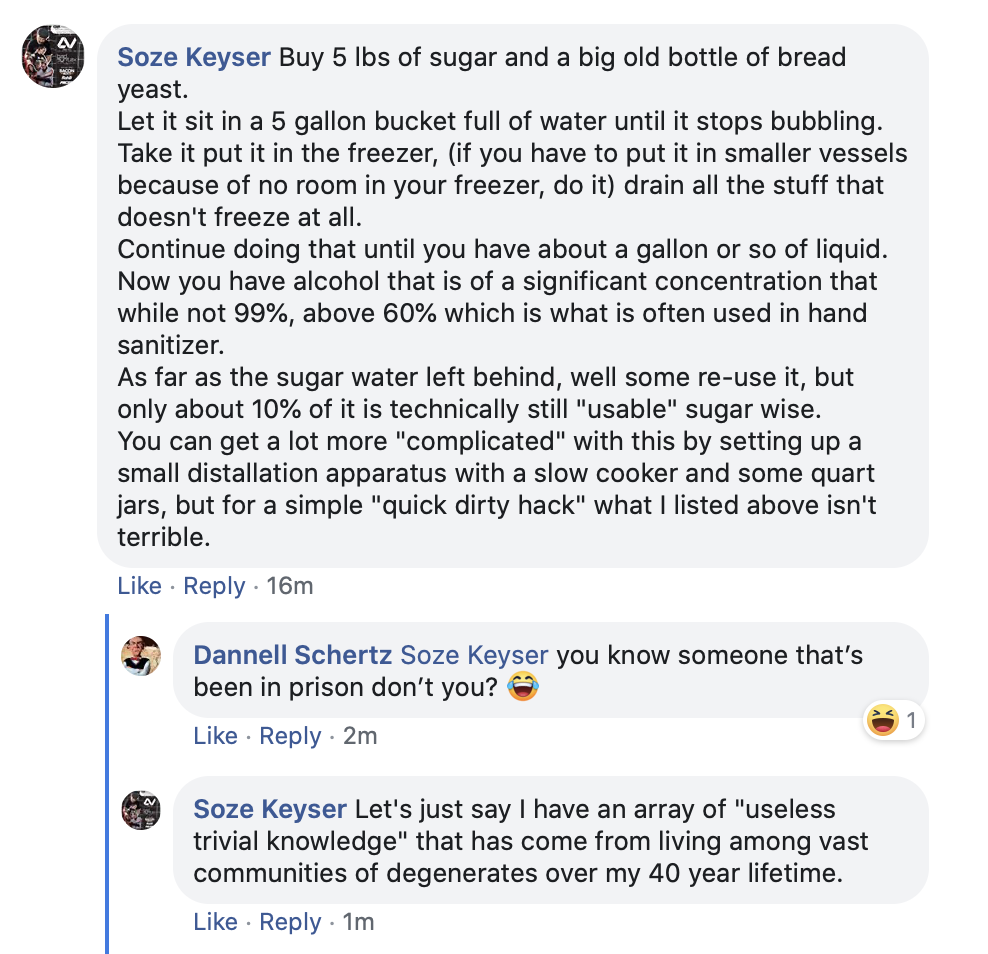
Task: Click the laughing emoji reaction badge
Action: [x=884, y=720]
